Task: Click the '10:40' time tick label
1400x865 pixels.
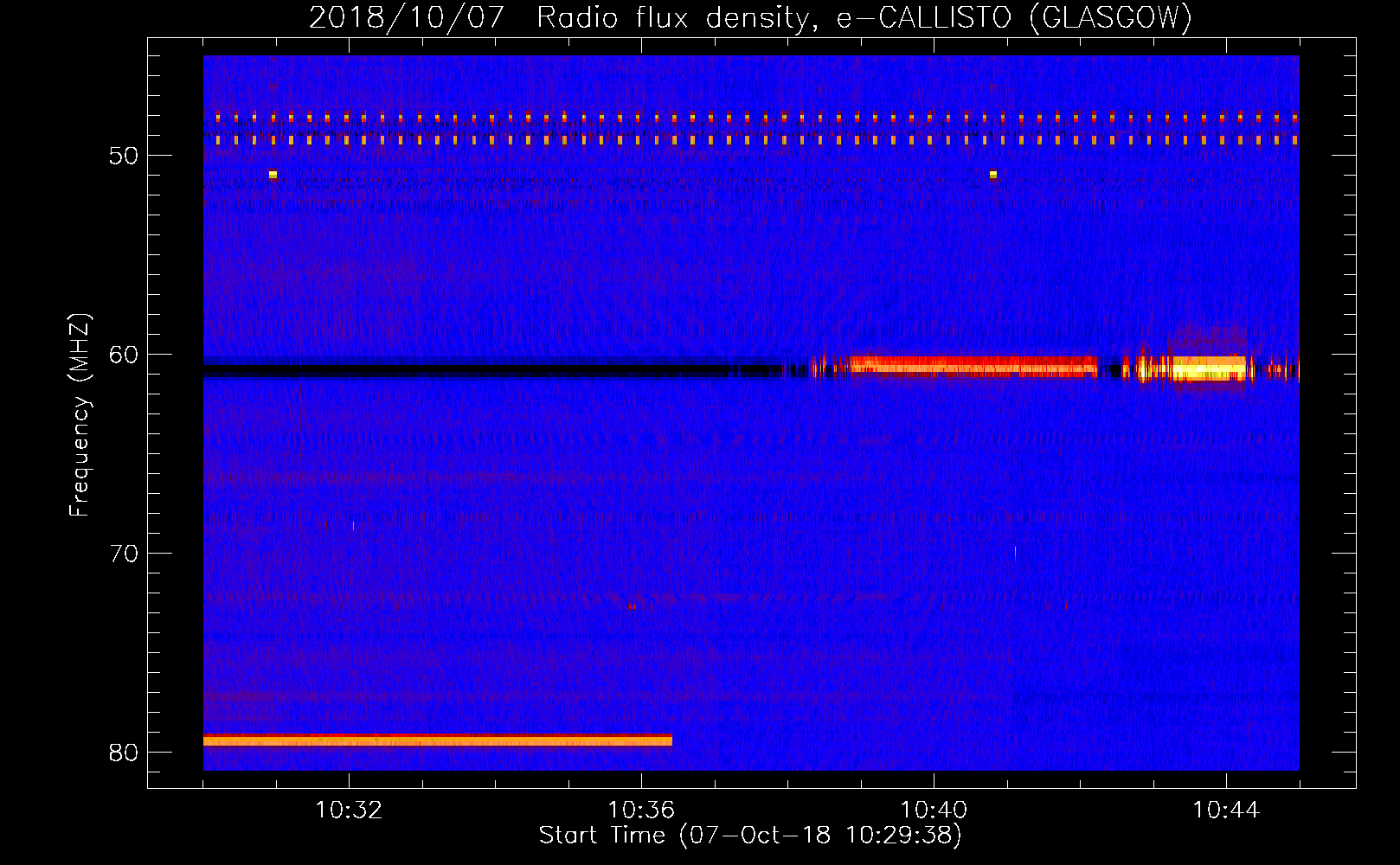Action: click(934, 811)
